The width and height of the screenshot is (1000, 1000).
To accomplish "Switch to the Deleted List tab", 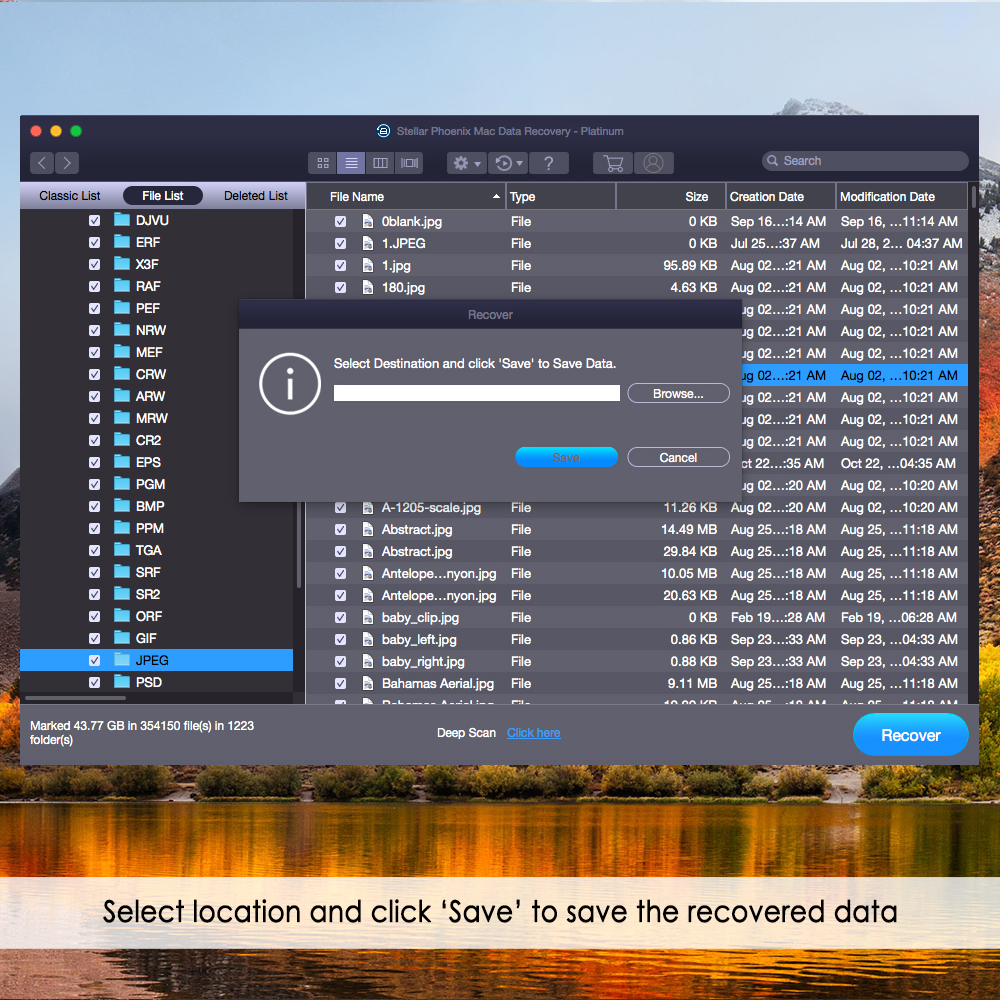I will tap(255, 196).
